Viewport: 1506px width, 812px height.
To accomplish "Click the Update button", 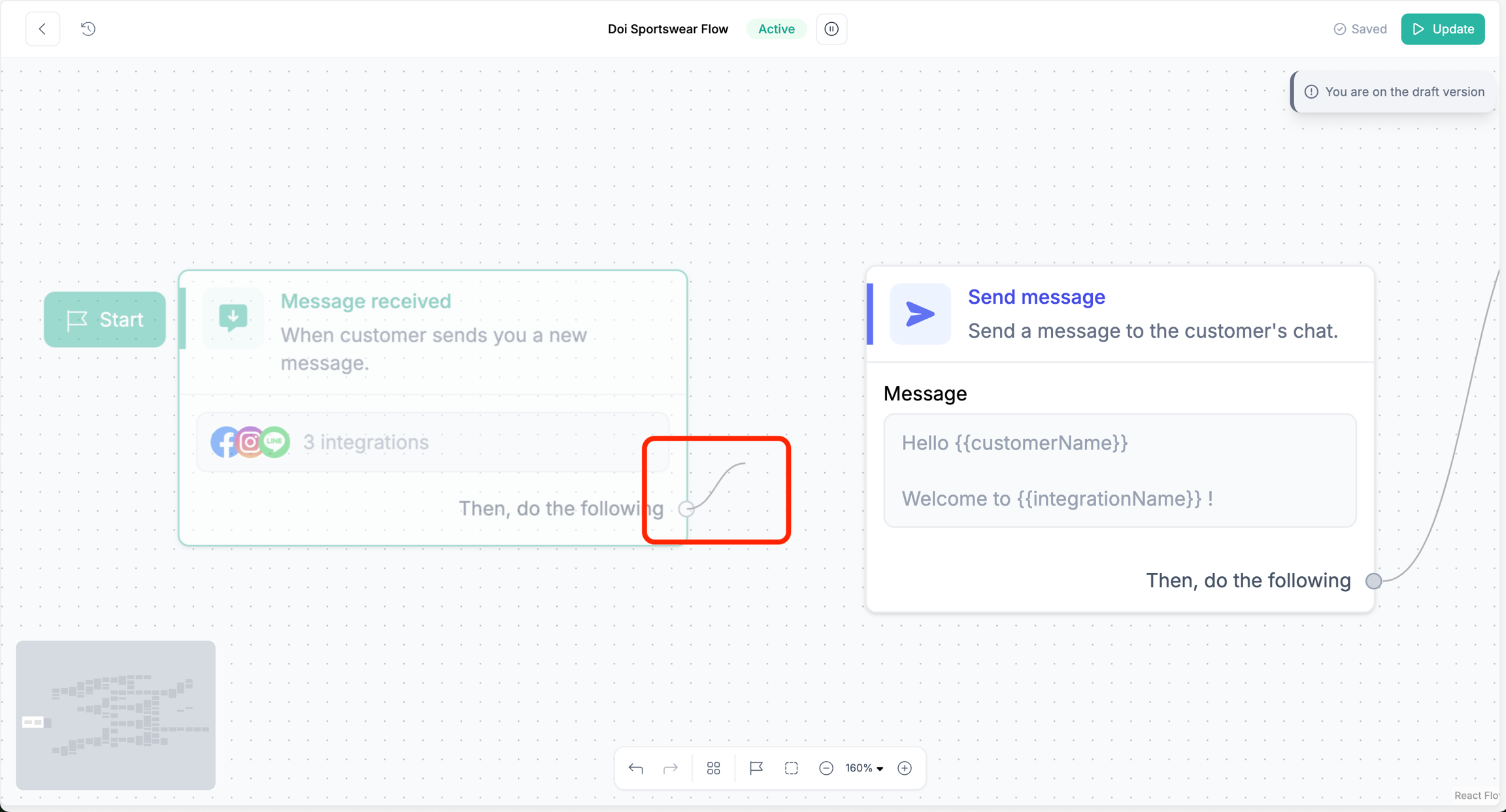I will pyautogui.click(x=1443, y=29).
